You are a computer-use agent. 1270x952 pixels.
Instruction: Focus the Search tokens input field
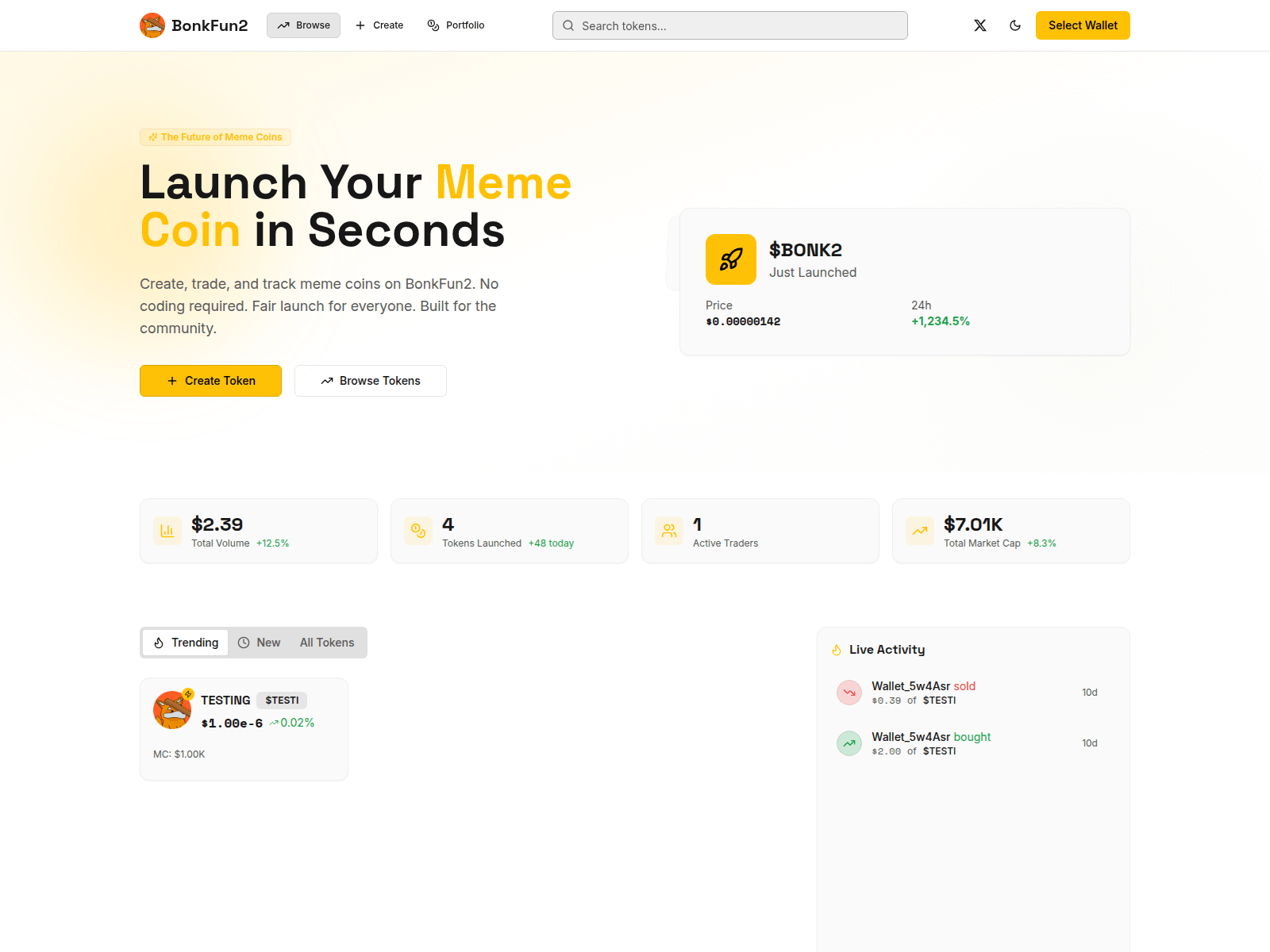pos(730,25)
